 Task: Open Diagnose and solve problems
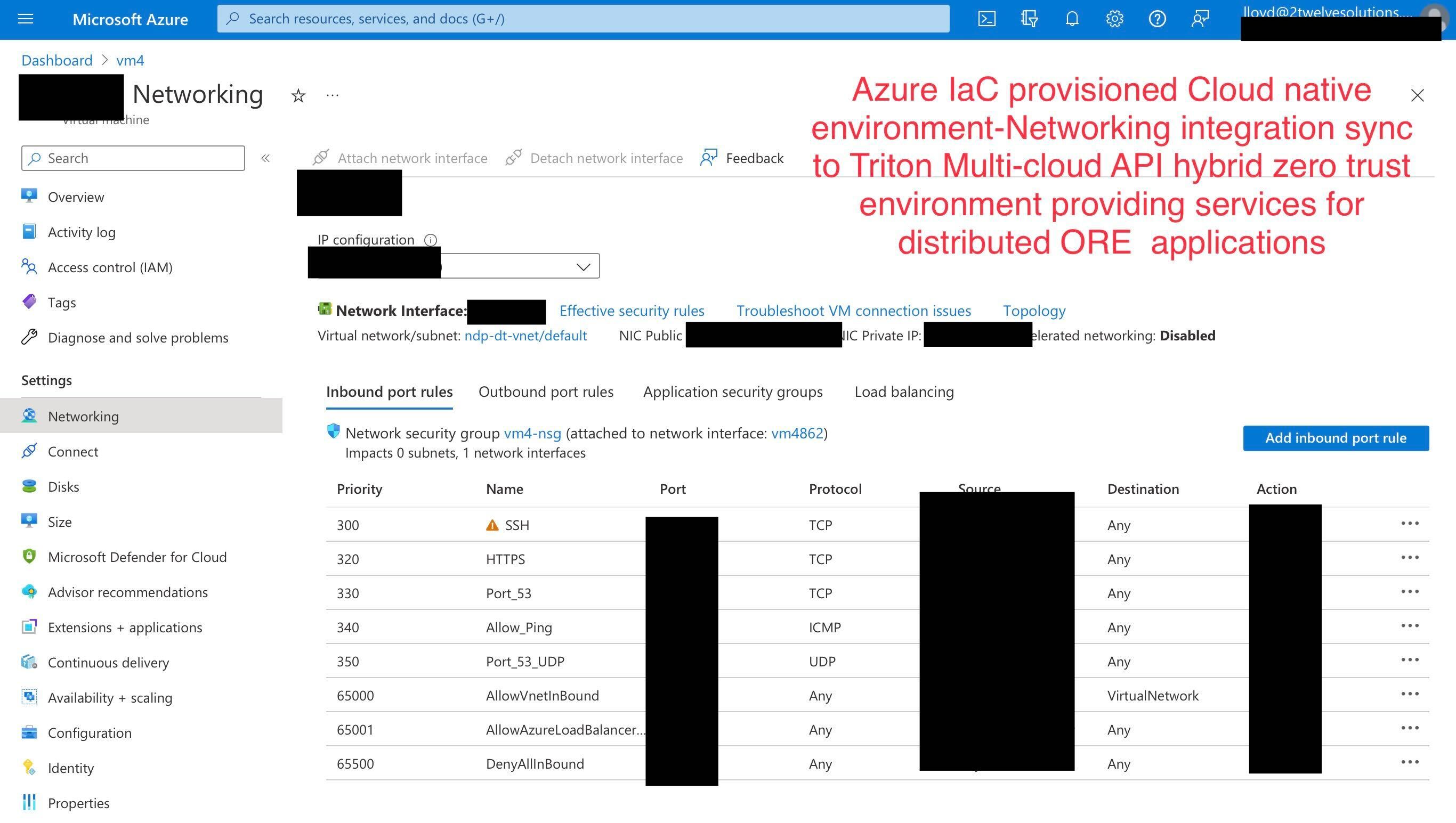(138, 337)
